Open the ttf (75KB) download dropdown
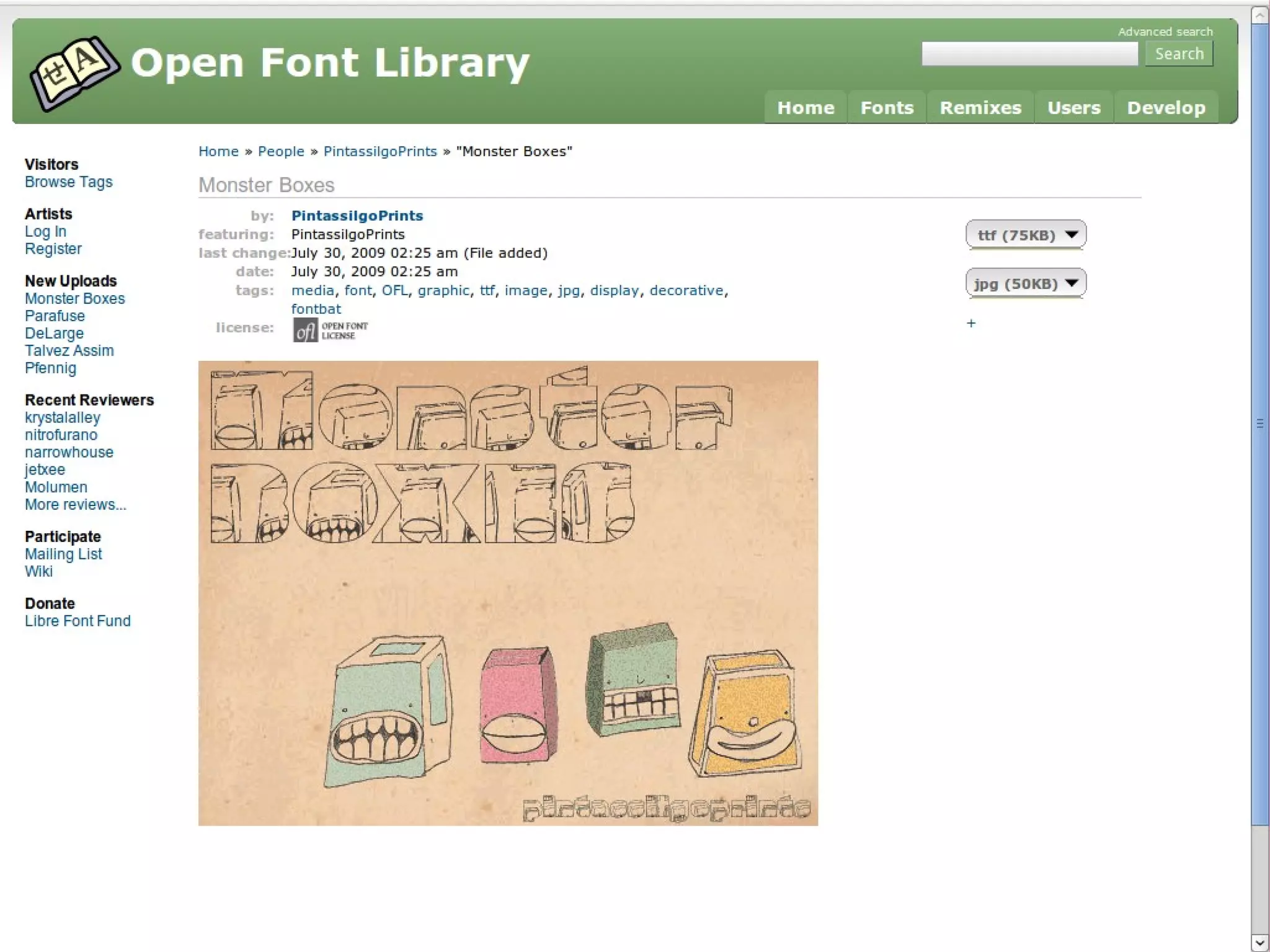The width and height of the screenshot is (1270, 952). pos(1026,235)
